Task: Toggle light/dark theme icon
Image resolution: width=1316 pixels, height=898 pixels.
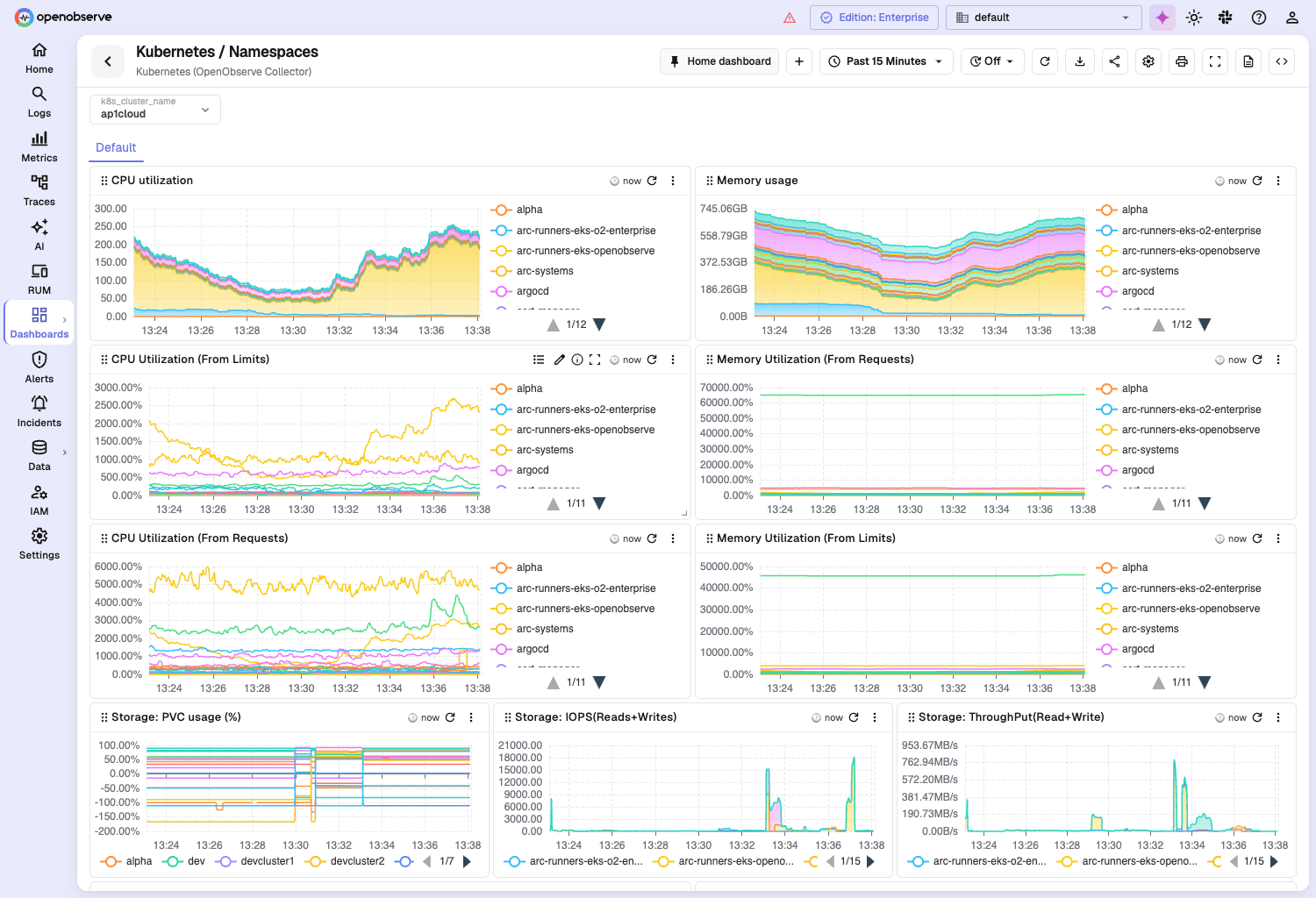Action: click(x=1194, y=18)
